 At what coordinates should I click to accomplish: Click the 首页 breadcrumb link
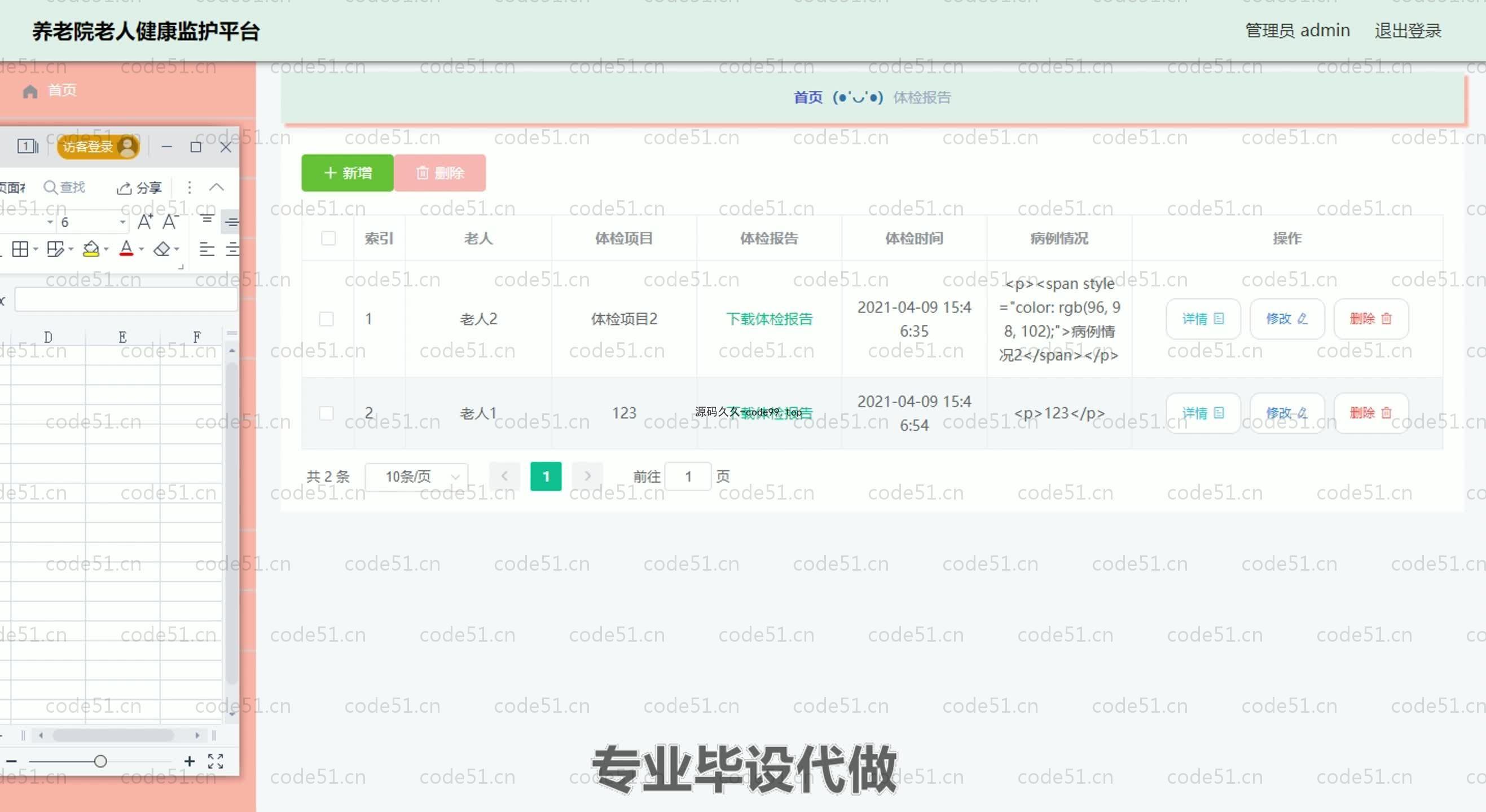point(808,98)
